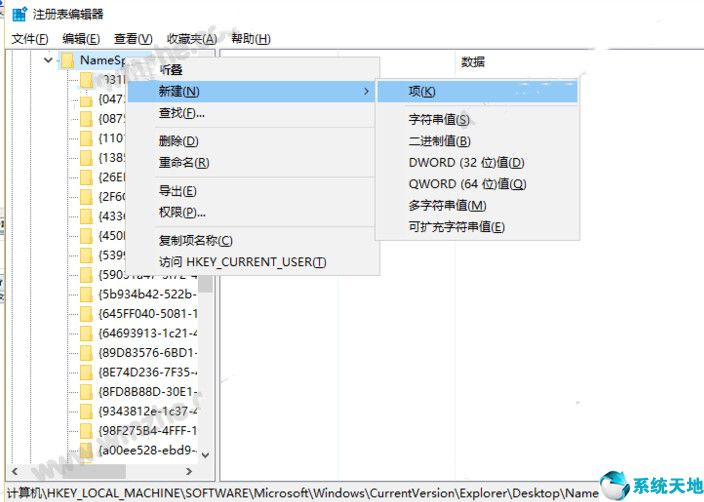Collapse the NameSpace tree node arrow
Image resolution: width=704 pixels, height=502 pixels.
click(48, 60)
